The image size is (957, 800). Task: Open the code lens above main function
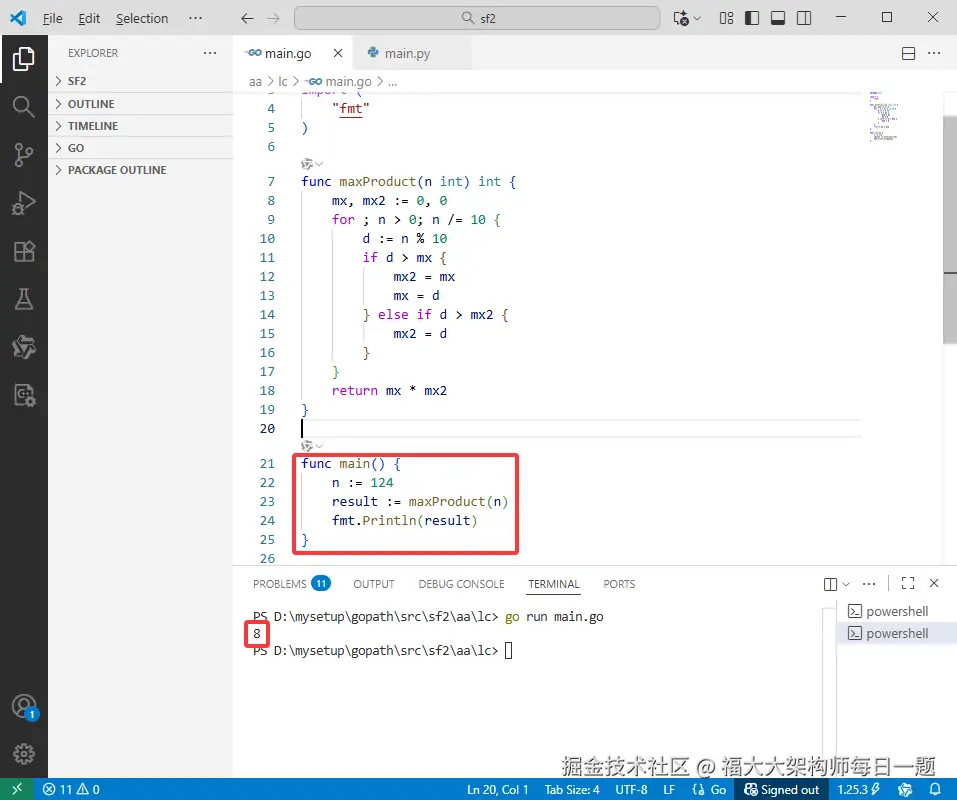[x=311, y=445]
